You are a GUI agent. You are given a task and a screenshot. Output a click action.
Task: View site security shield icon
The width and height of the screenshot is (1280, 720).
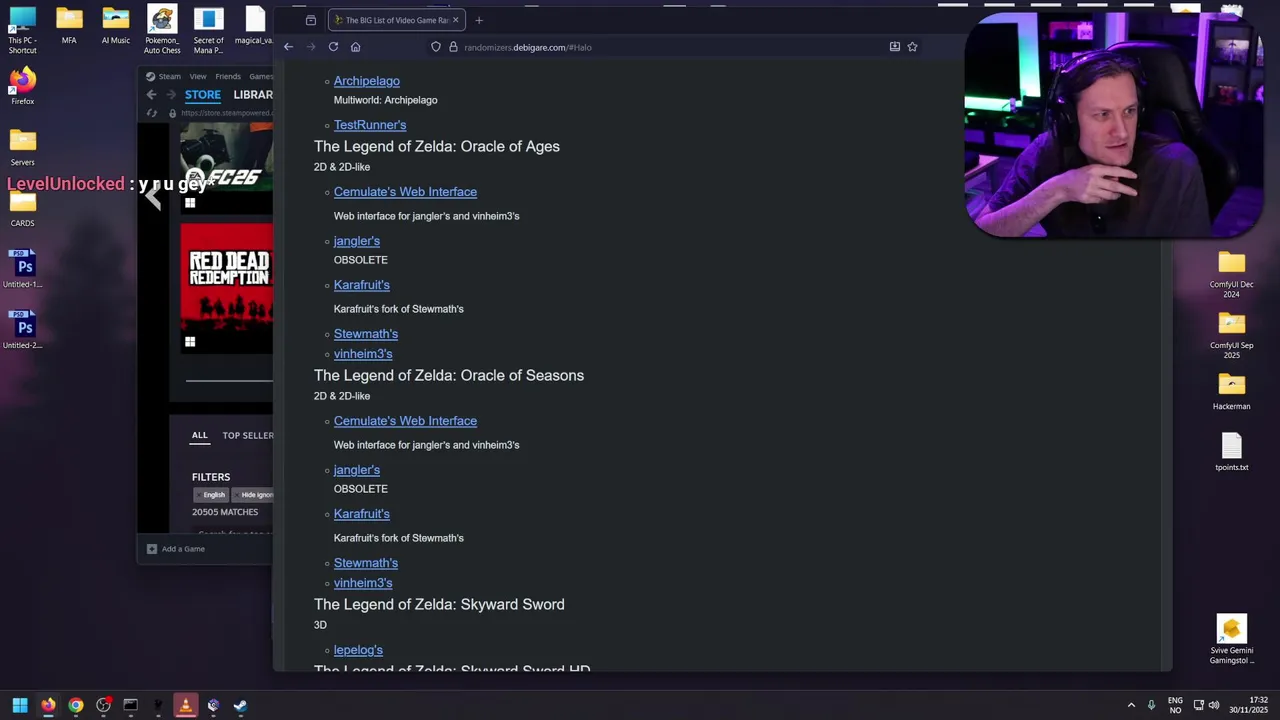(436, 47)
